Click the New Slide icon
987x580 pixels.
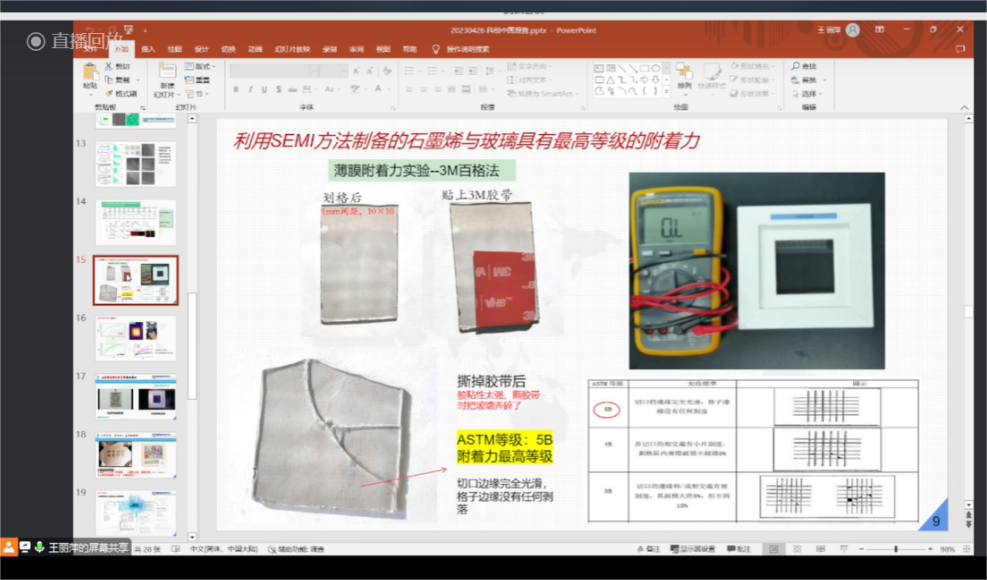click(166, 73)
